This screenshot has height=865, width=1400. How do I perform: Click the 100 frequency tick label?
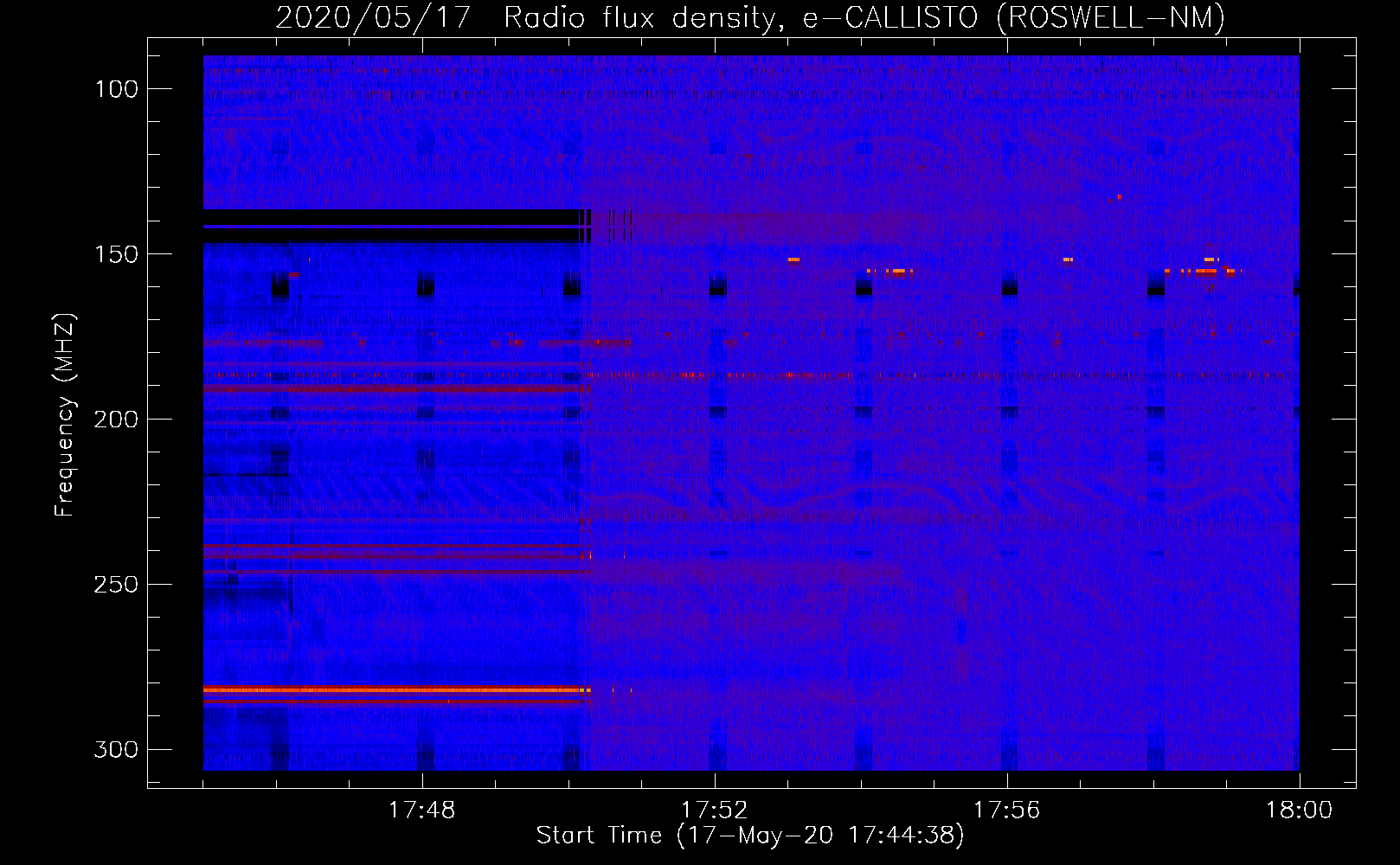point(116,89)
